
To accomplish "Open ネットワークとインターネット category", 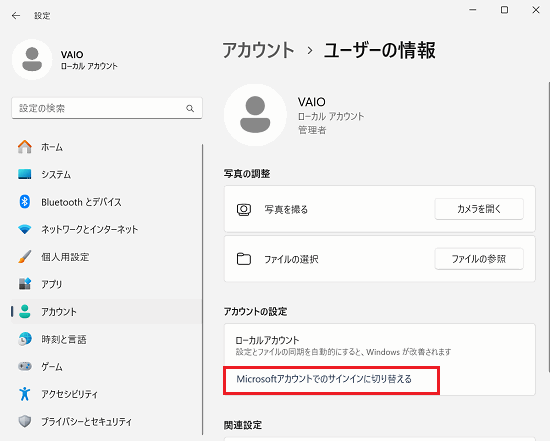I will (107, 229).
